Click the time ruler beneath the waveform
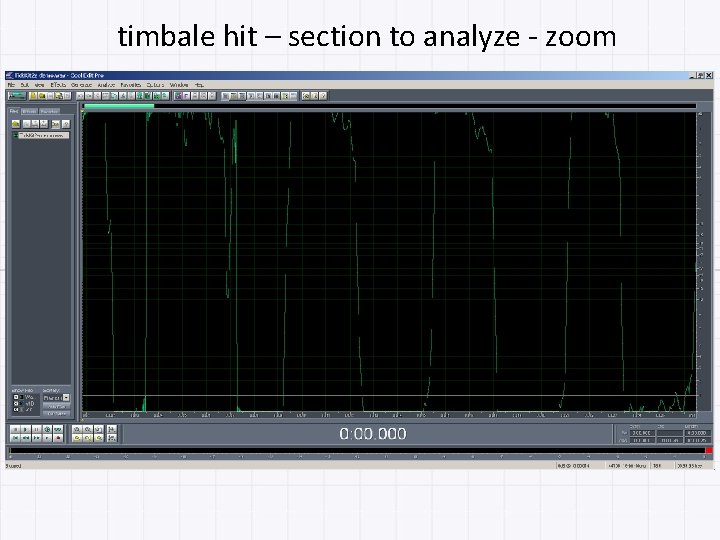Image resolution: width=720 pixels, height=540 pixels. point(389,415)
